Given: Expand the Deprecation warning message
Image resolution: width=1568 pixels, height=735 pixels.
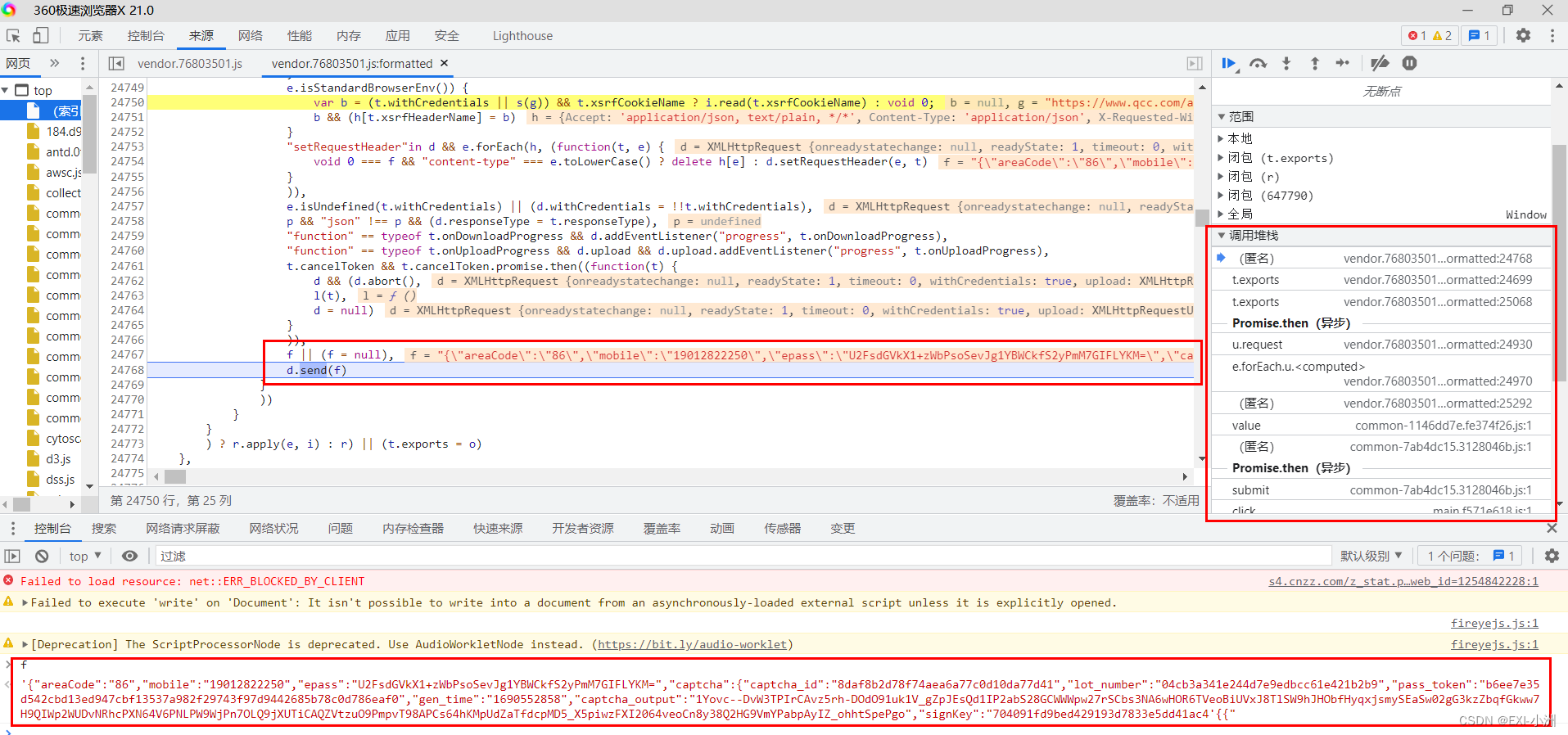Looking at the screenshot, I should (25, 644).
